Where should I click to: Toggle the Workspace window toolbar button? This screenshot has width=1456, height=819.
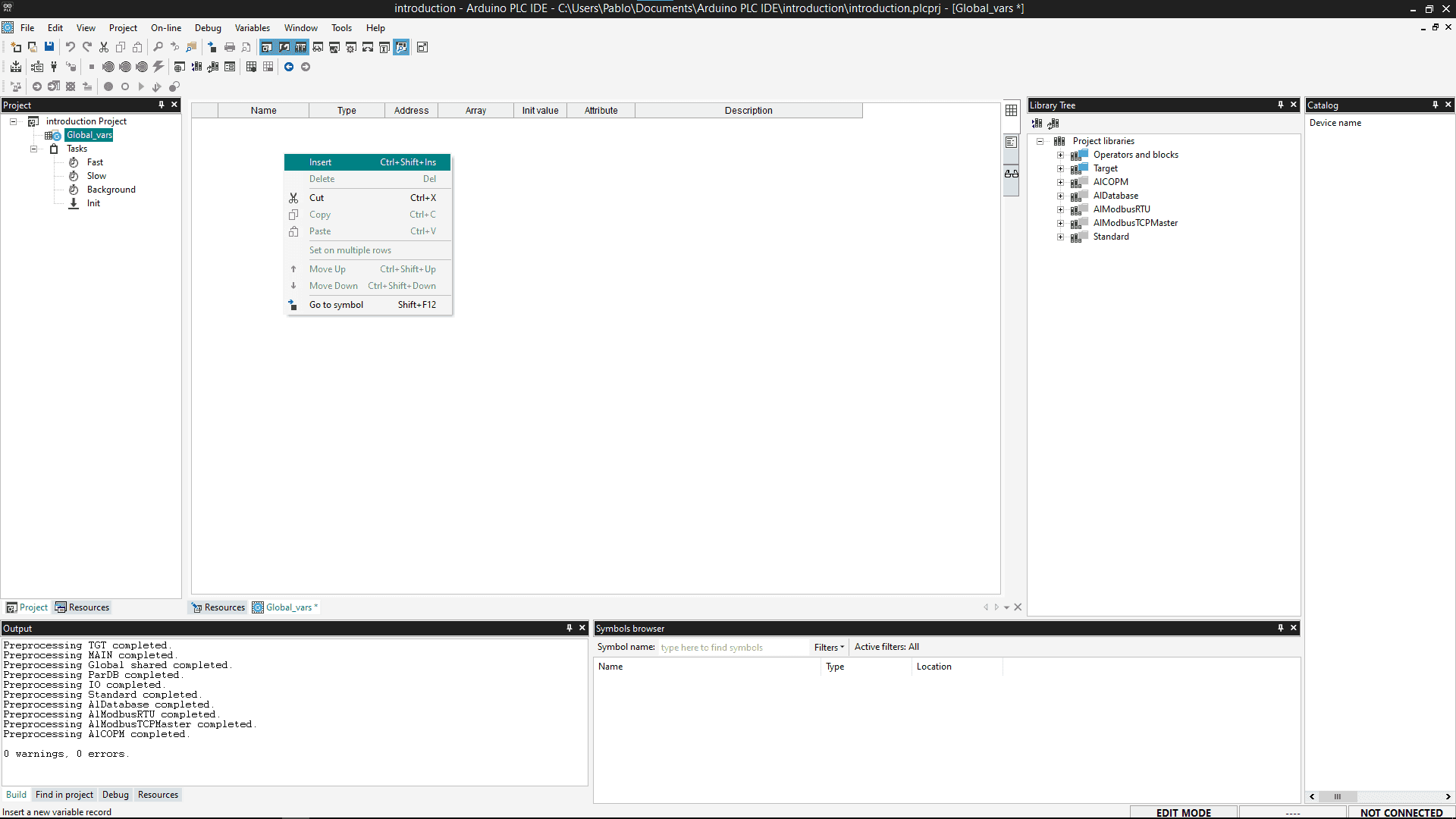(267, 47)
